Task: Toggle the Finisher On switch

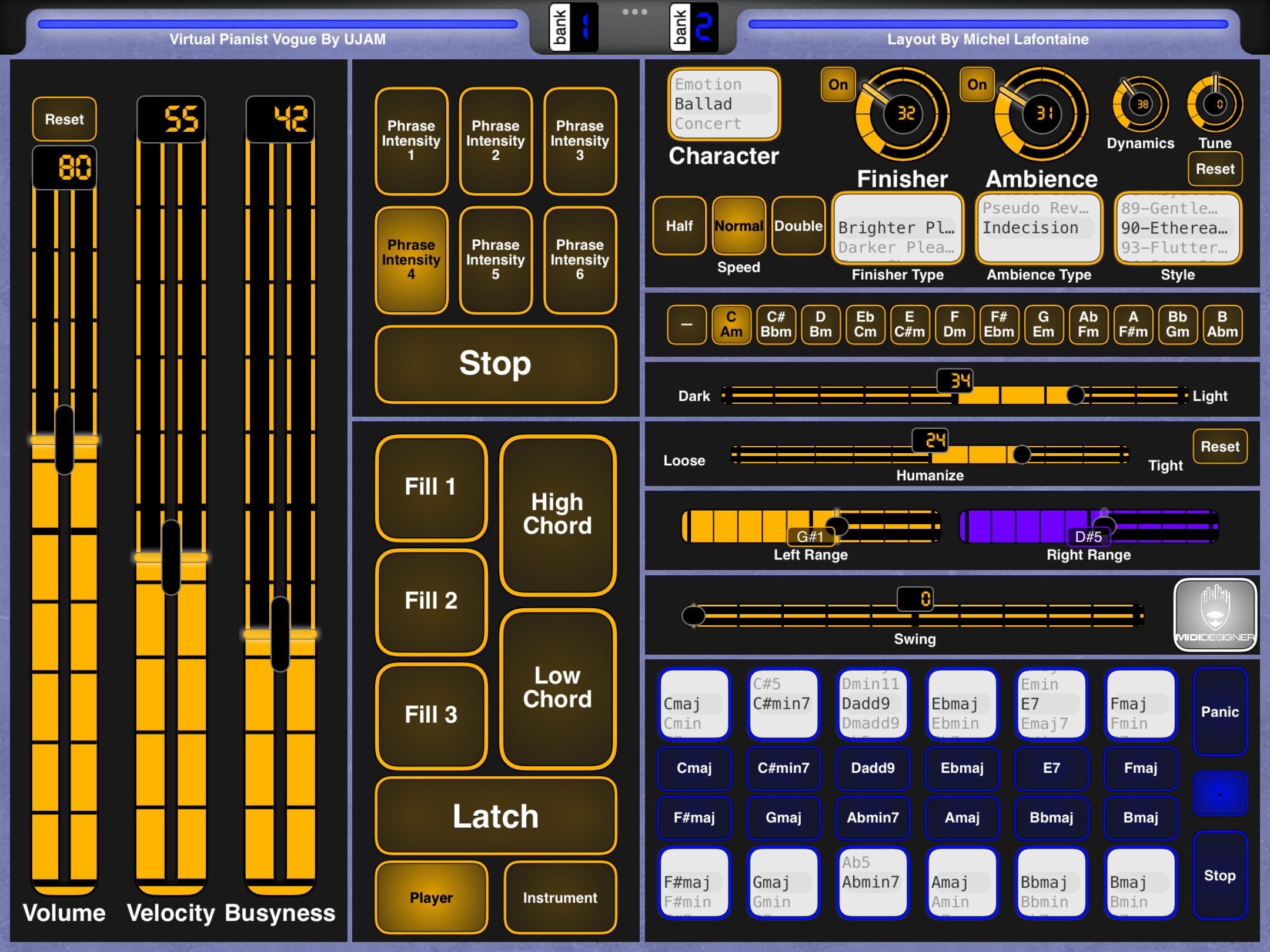Action: tap(838, 85)
